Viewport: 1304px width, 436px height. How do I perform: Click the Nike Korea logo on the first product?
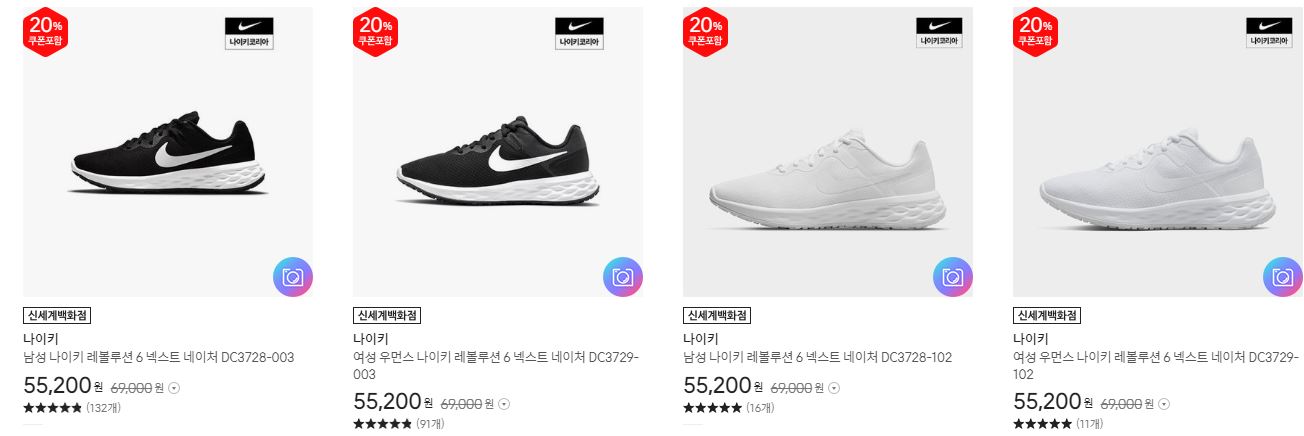click(250, 33)
